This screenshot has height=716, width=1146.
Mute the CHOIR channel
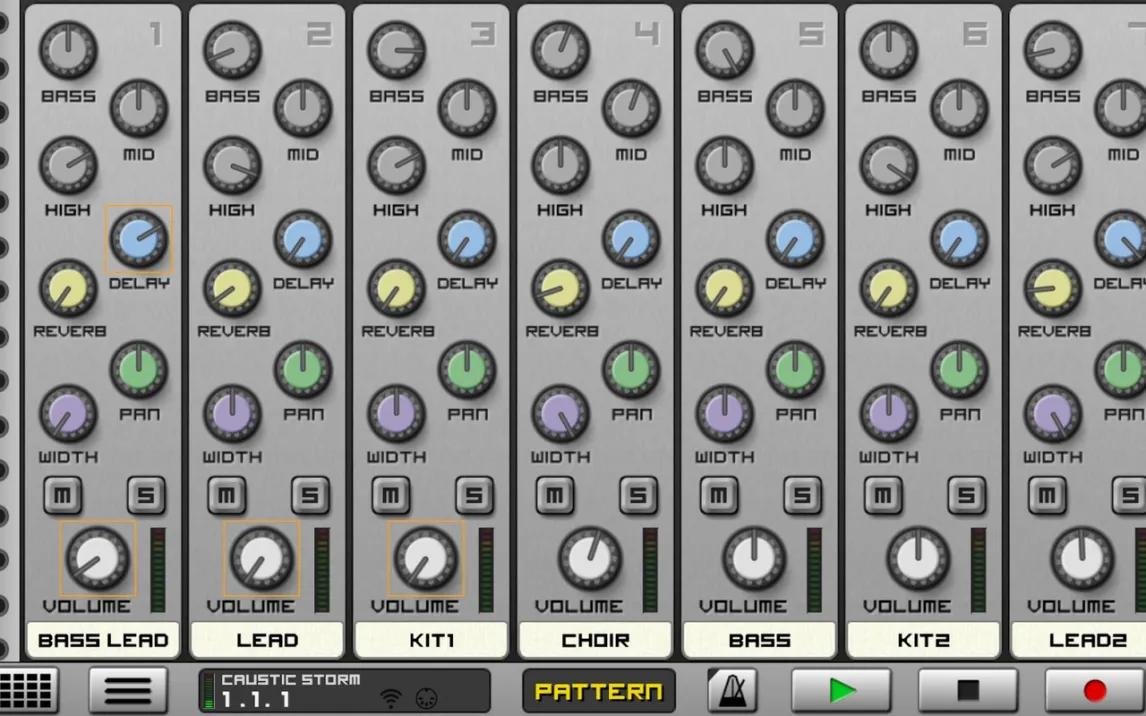555,495
